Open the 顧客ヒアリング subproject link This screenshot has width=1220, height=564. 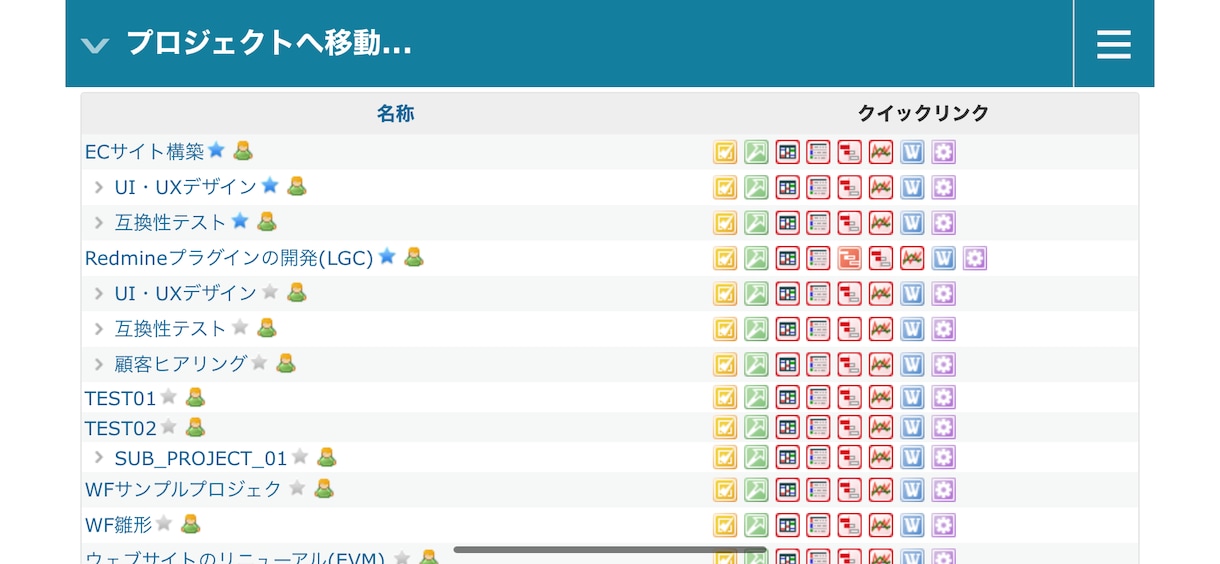tap(181, 364)
